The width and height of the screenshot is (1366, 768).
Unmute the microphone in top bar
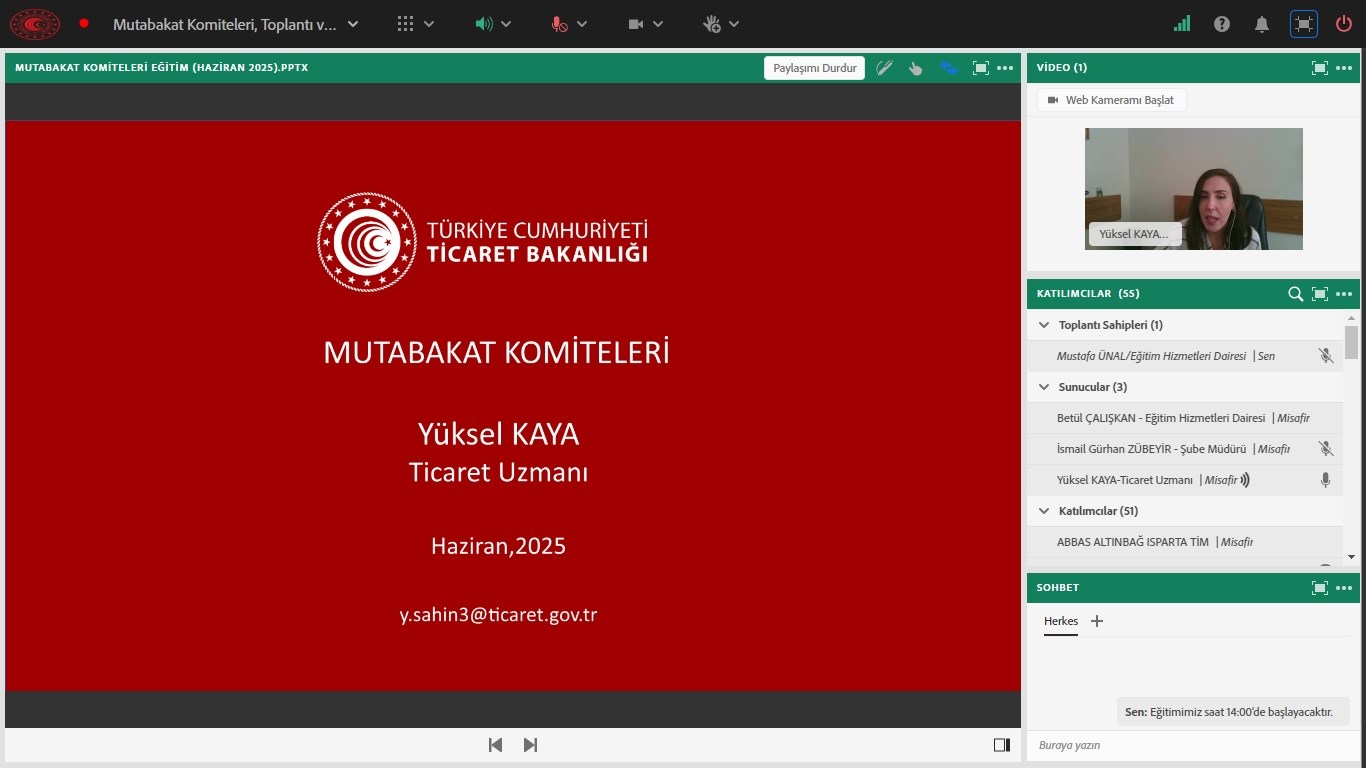[559, 24]
